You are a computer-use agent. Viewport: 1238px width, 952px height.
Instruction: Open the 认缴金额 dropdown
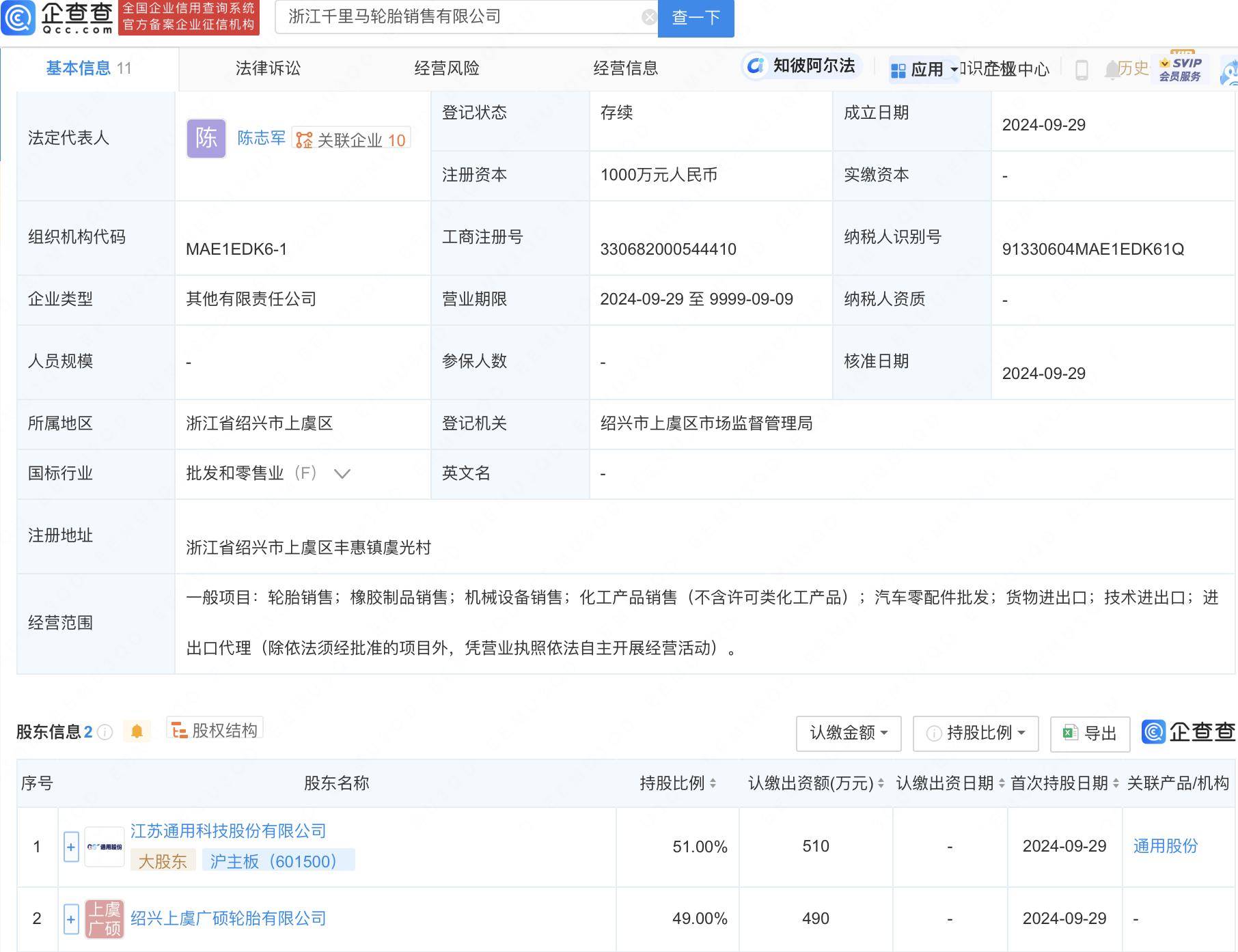tap(849, 733)
